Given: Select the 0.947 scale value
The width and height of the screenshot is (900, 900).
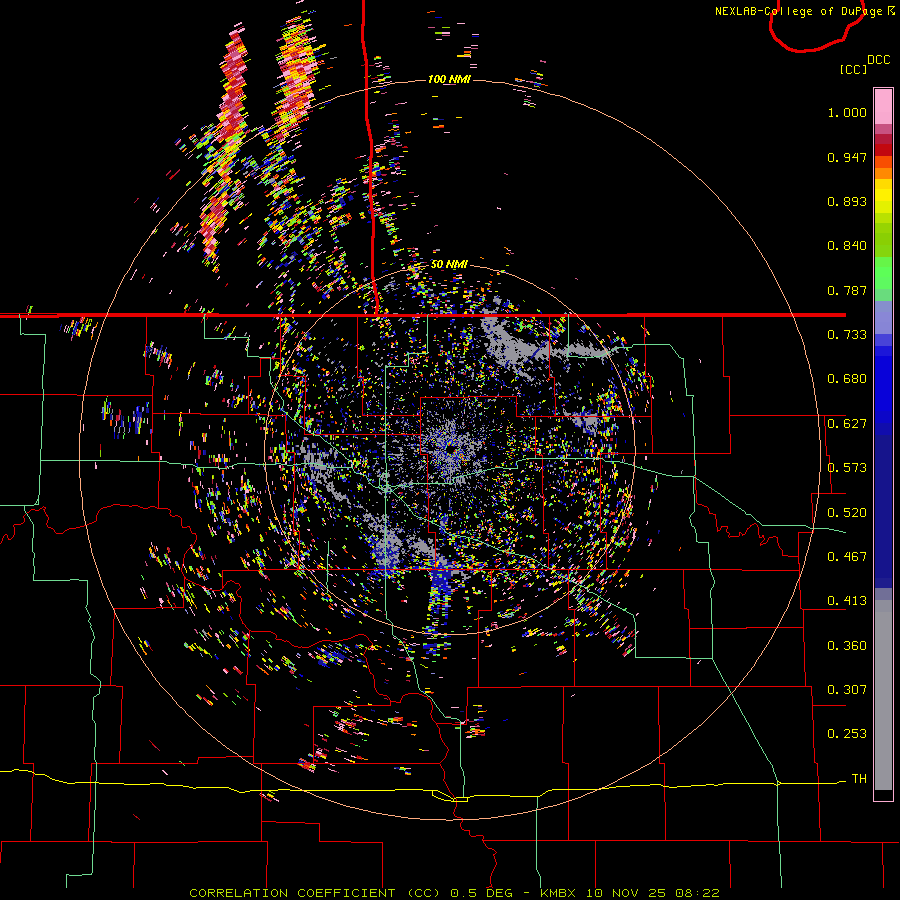Looking at the screenshot, I should pos(847,157).
